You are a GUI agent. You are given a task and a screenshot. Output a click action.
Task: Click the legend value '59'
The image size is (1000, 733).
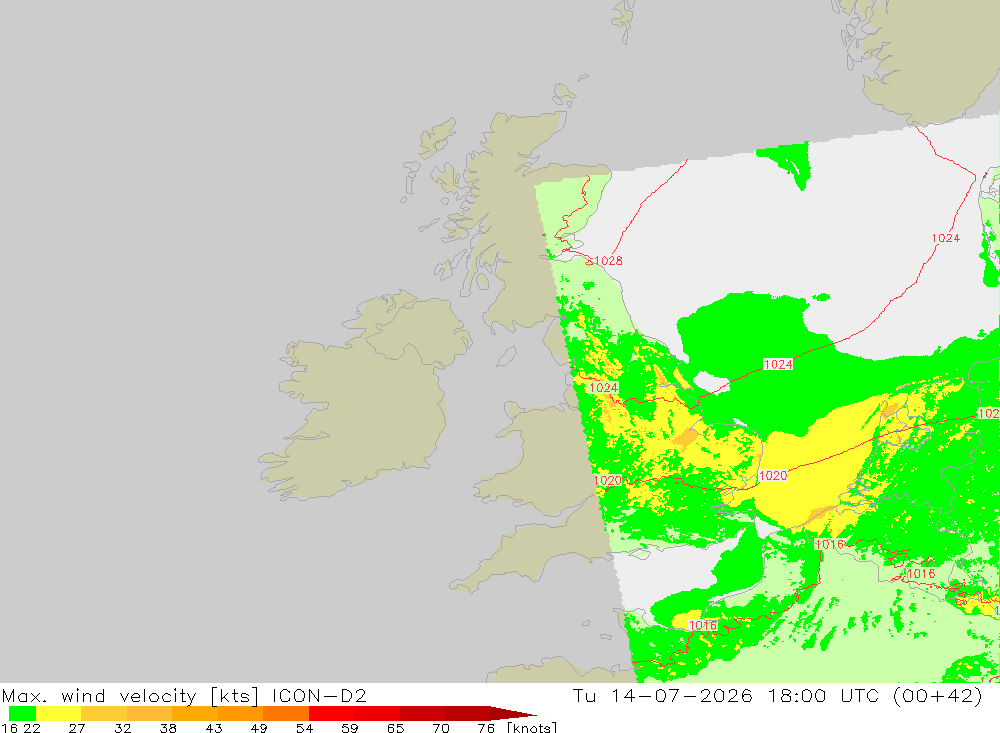click(349, 728)
